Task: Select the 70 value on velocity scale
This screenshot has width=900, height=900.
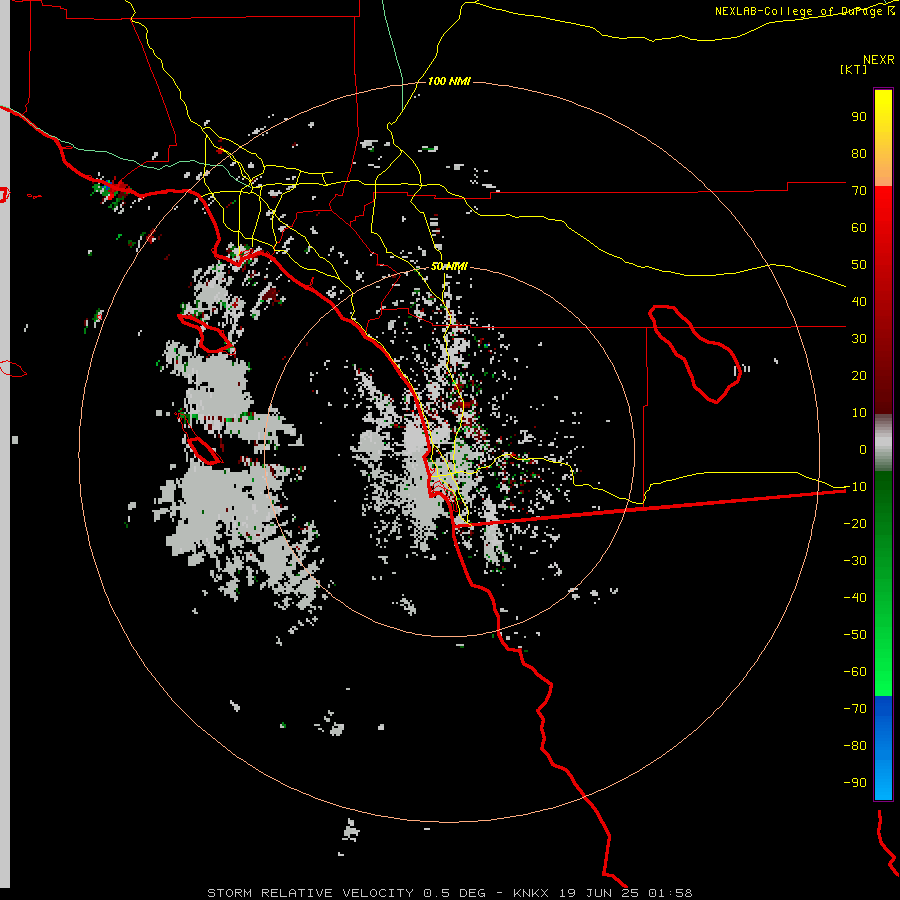Action: click(859, 191)
